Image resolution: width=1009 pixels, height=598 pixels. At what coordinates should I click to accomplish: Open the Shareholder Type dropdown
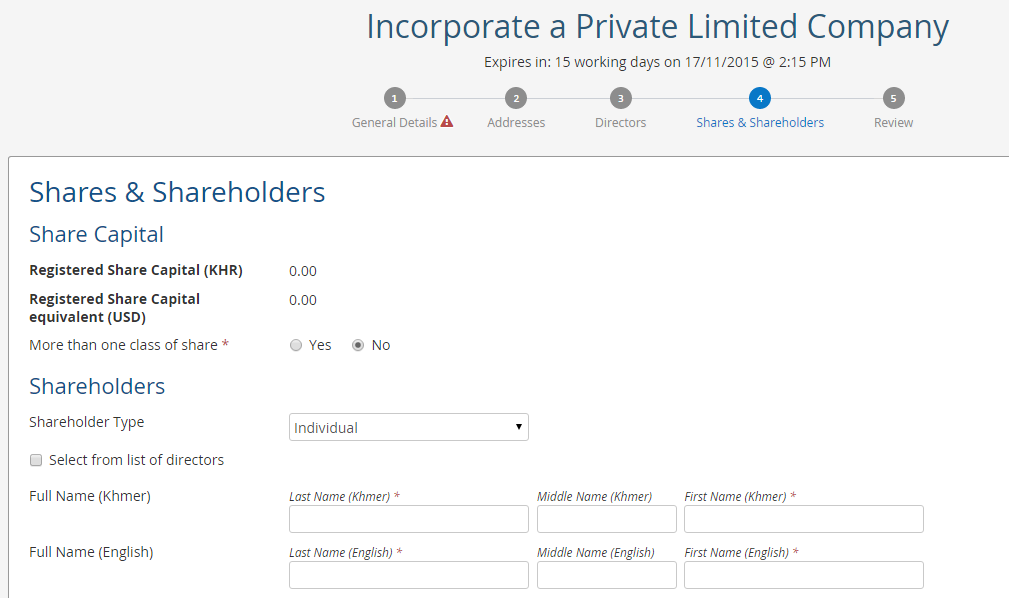pyautogui.click(x=409, y=427)
